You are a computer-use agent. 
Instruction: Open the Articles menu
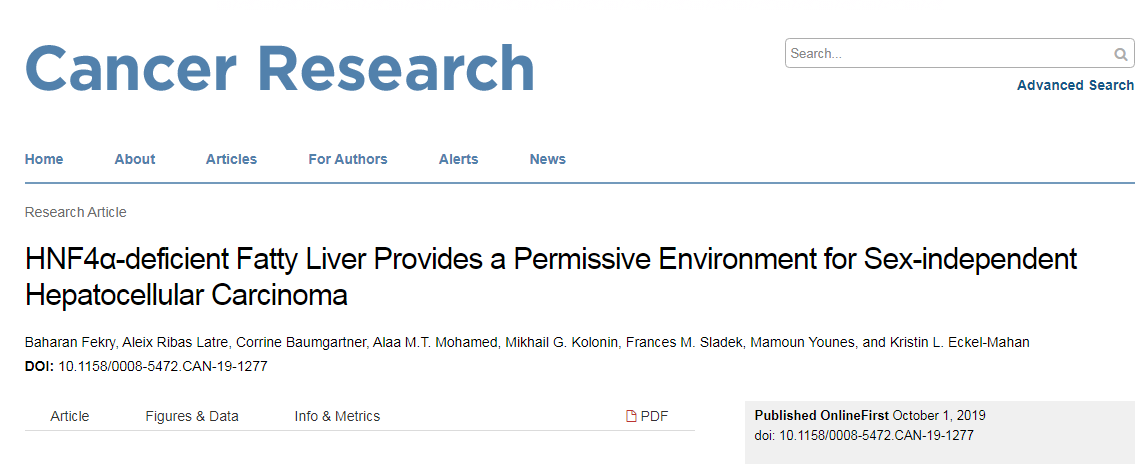point(231,159)
